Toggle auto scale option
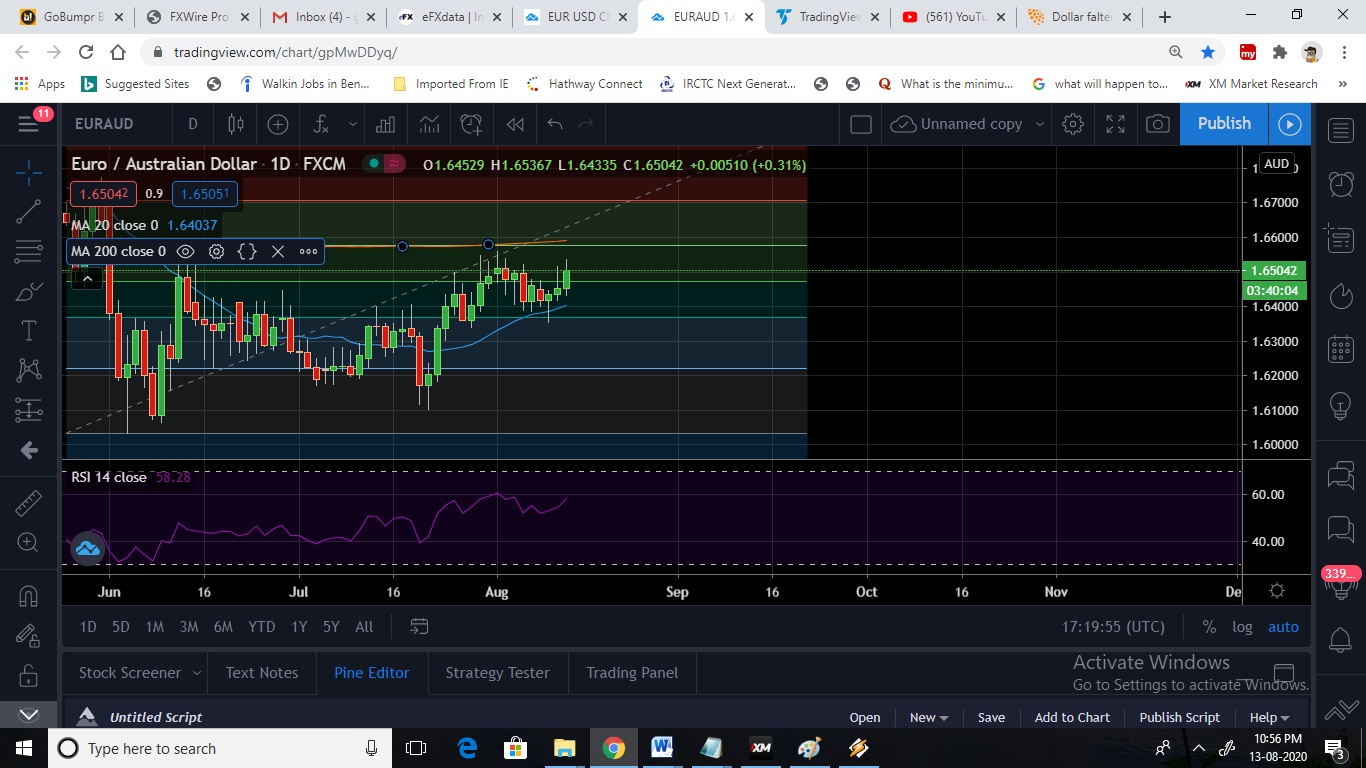 pos(1283,627)
